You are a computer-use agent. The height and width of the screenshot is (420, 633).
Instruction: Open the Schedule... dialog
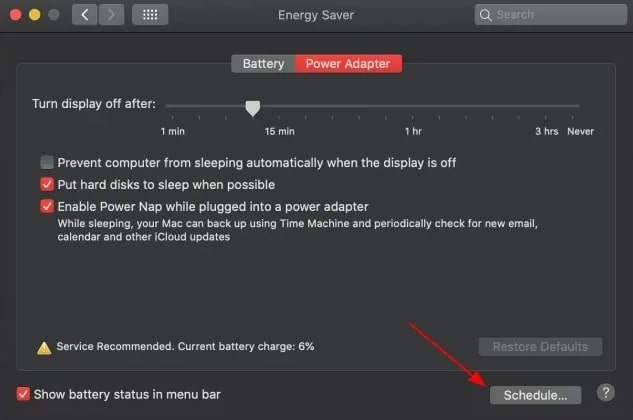click(536, 395)
